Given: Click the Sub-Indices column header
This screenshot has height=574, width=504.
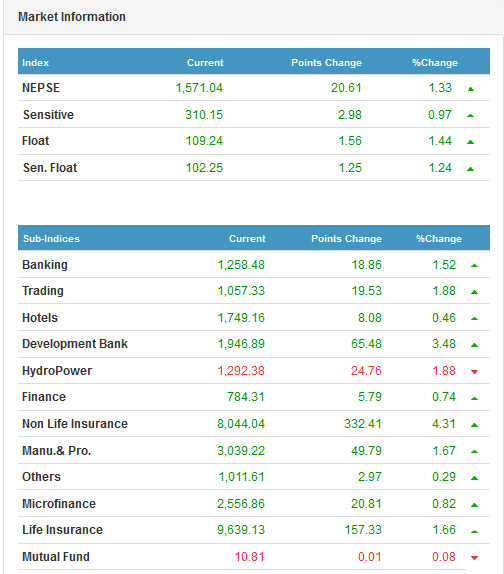Looking at the screenshot, I should click(x=51, y=239).
